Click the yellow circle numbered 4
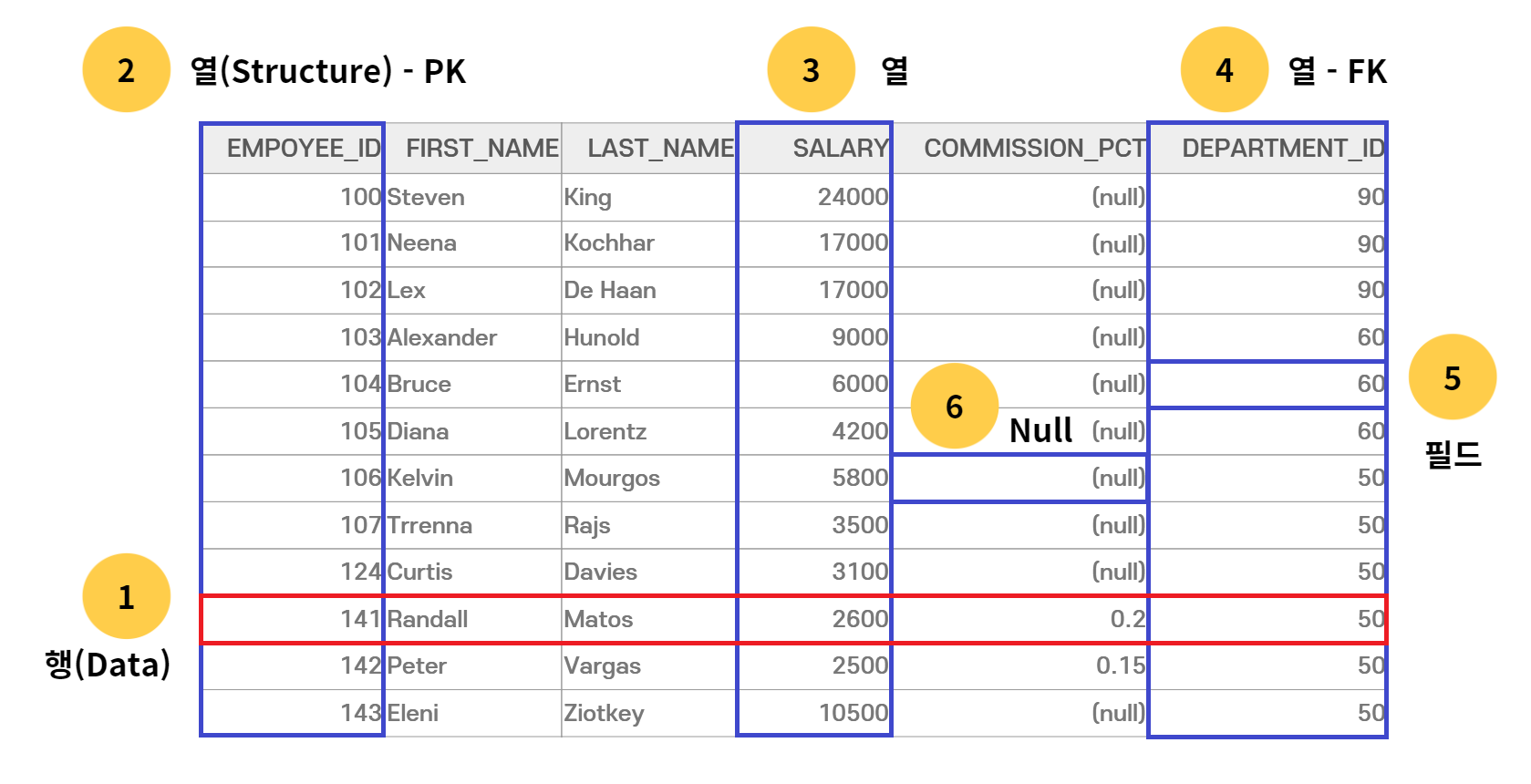The height and width of the screenshot is (784, 1531). (1224, 69)
